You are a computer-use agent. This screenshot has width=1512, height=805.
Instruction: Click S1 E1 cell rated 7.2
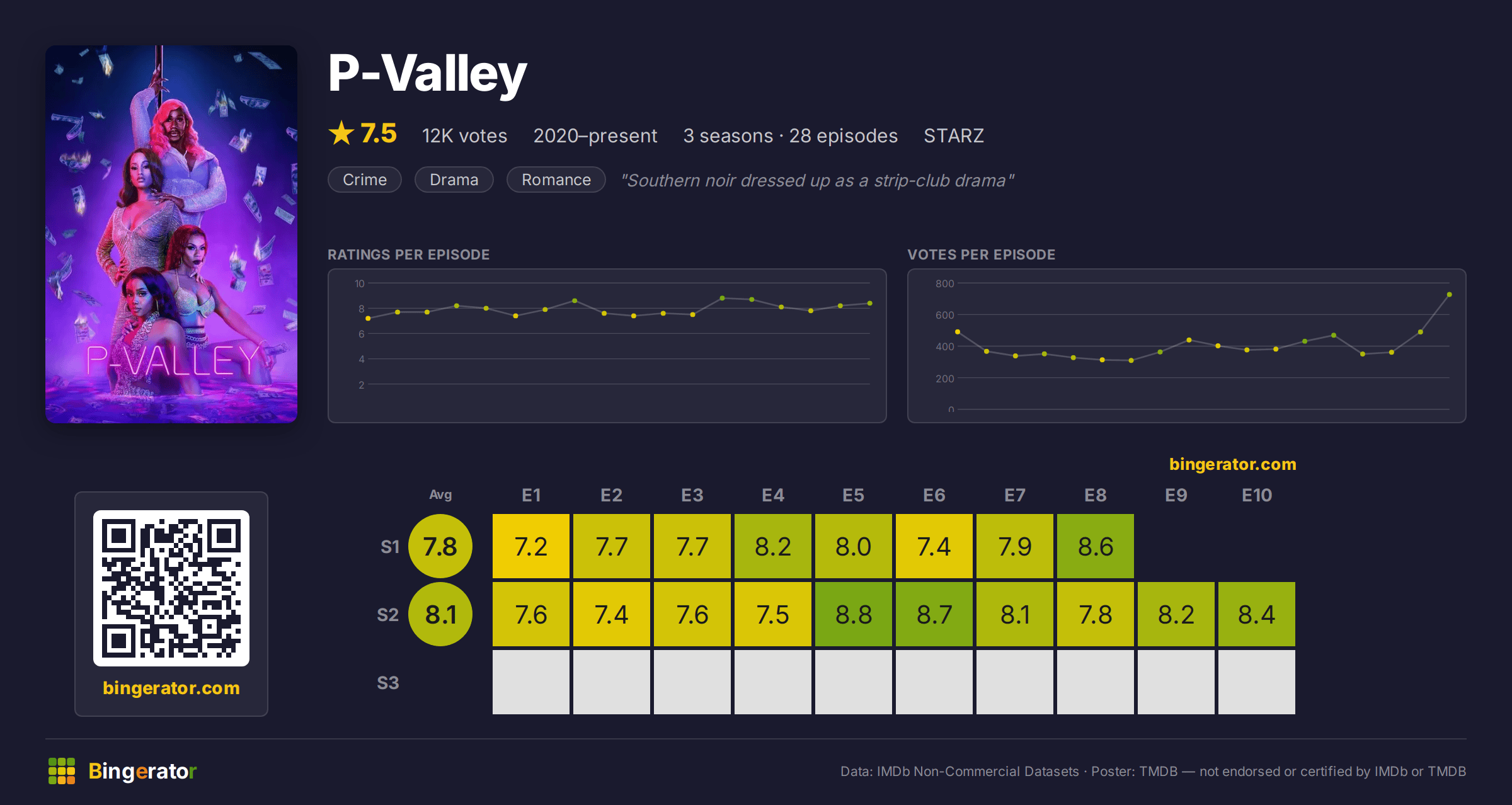[x=531, y=546]
